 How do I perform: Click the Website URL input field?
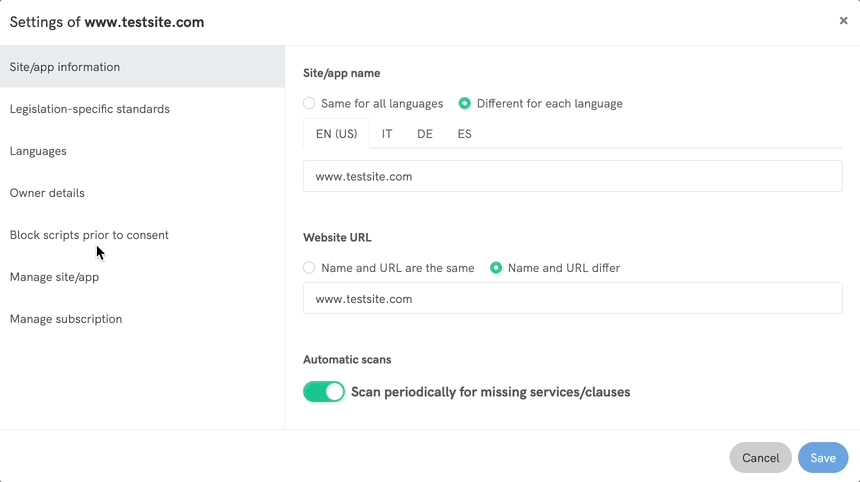point(572,299)
